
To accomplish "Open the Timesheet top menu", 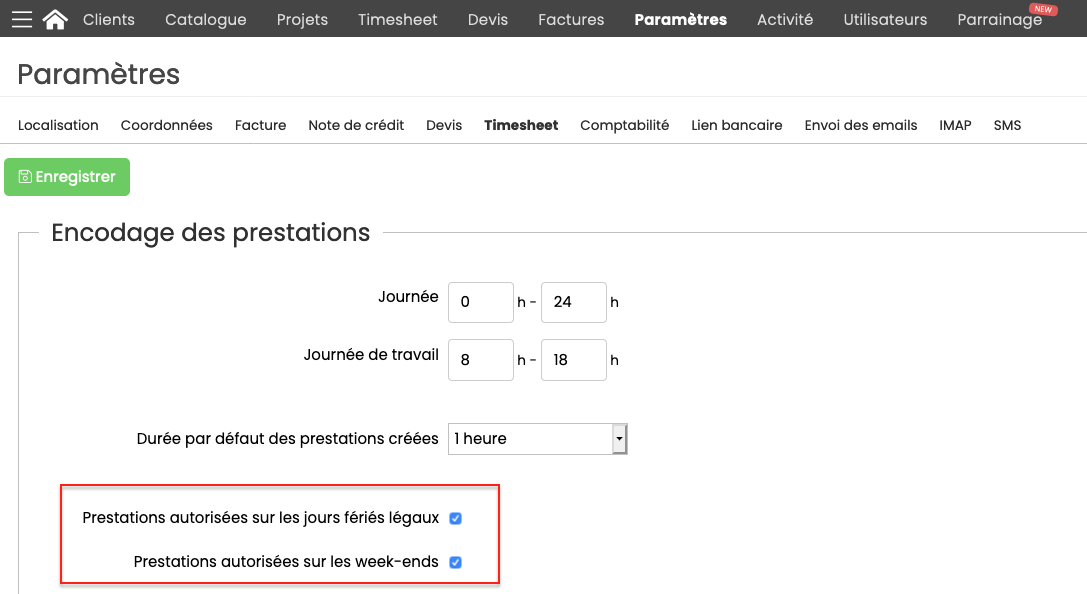I will [x=397, y=19].
